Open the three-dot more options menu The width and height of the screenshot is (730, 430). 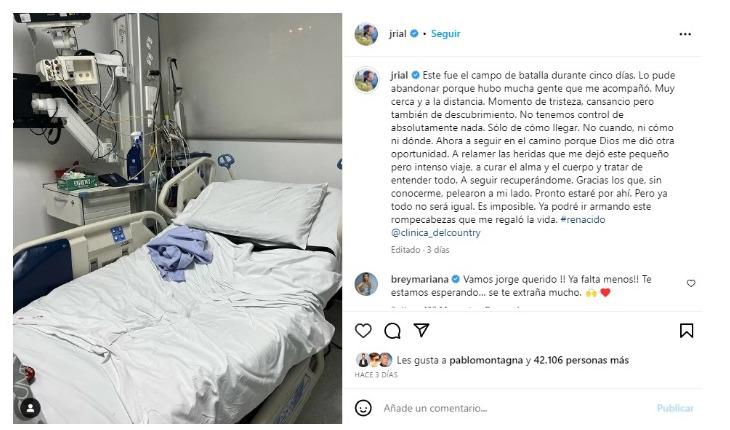tap(685, 34)
